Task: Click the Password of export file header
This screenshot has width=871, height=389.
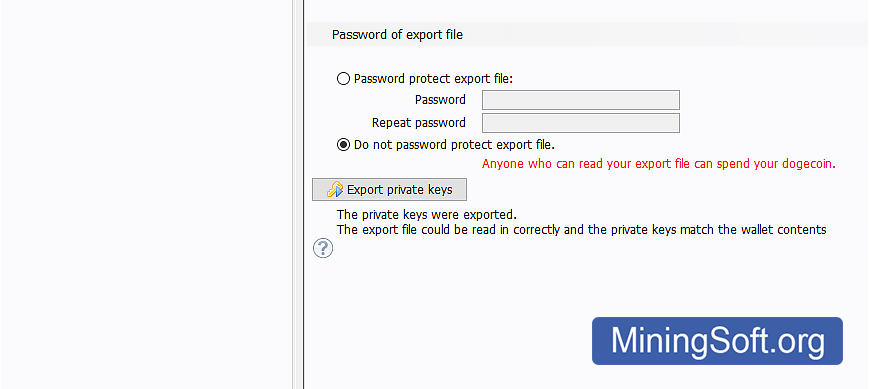Action: pyautogui.click(x=397, y=34)
